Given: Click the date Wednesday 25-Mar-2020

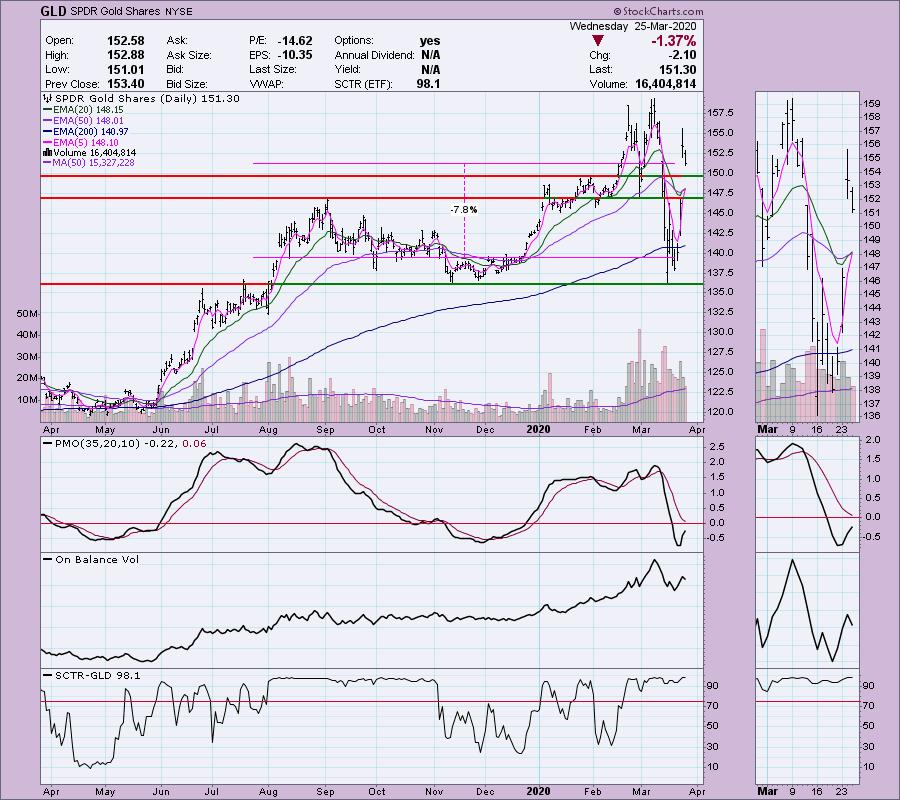Looking at the screenshot, I should tap(633, 26).
